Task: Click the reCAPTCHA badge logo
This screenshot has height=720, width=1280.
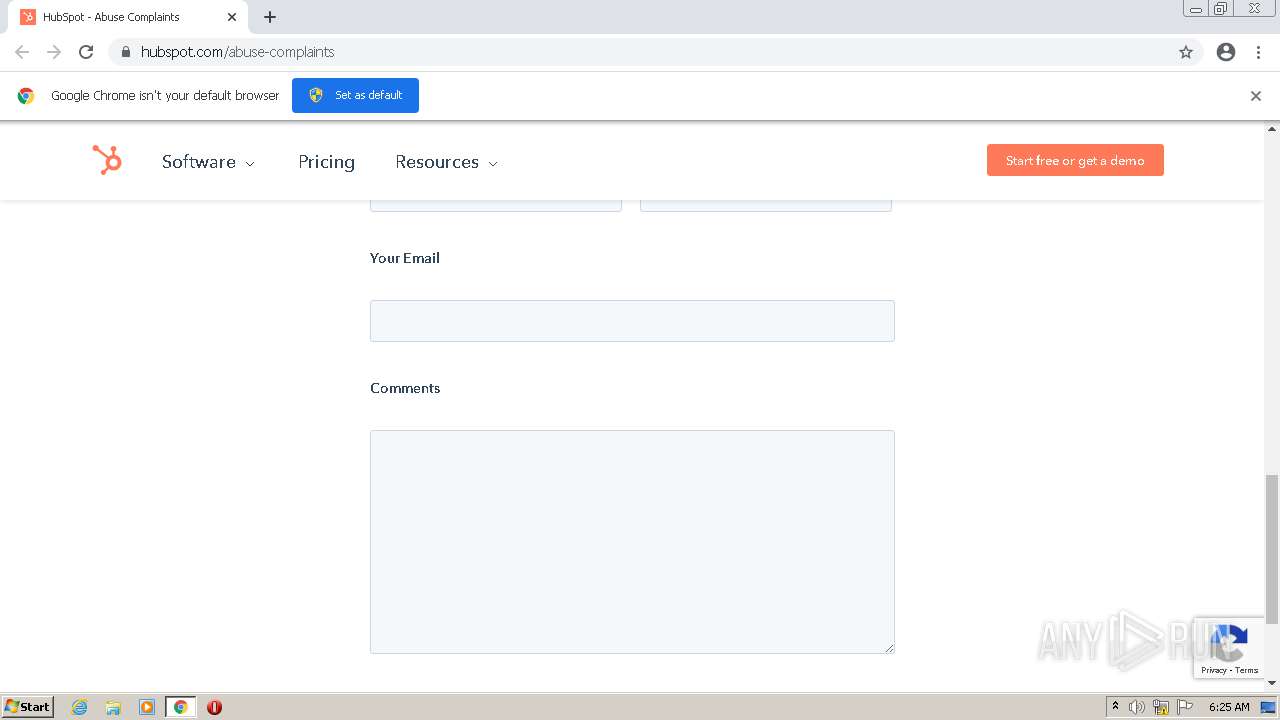Action: [x=1229, y=642]
